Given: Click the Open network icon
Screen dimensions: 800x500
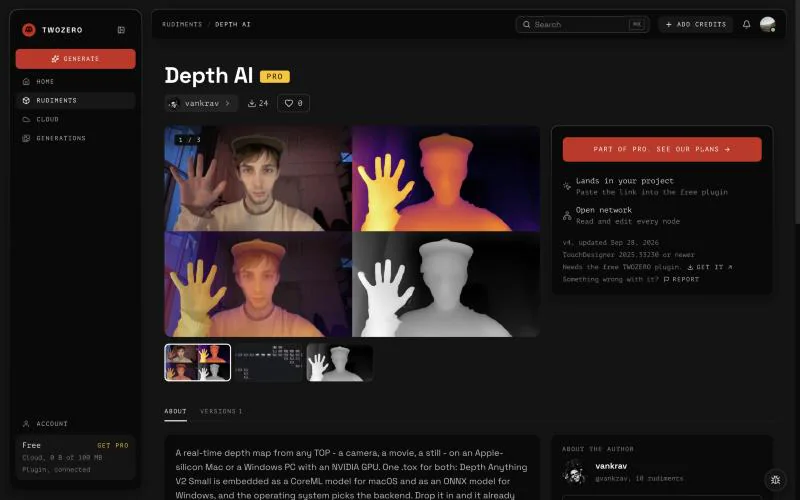Looking at the screenshot, I should click(567, 215).
